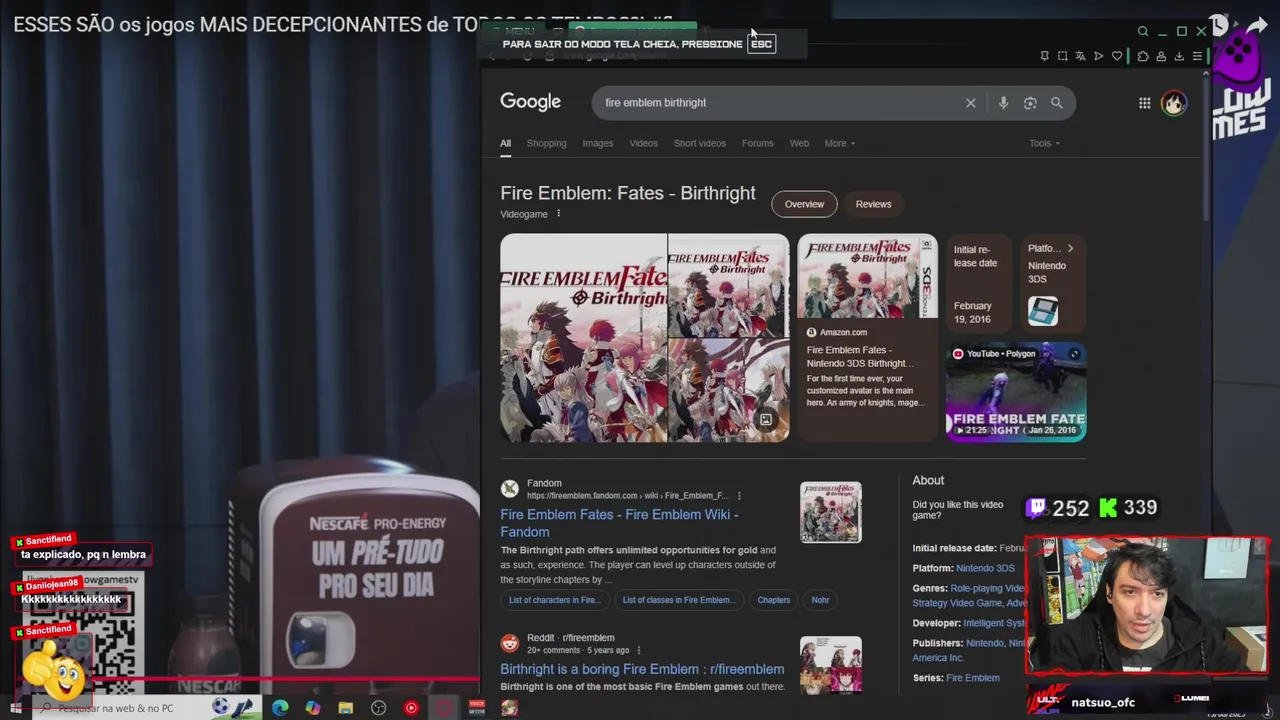The height and width of the screenshot is (720, 1280).
Task: Open Intelligent Systems developer link
Action: 994,623
